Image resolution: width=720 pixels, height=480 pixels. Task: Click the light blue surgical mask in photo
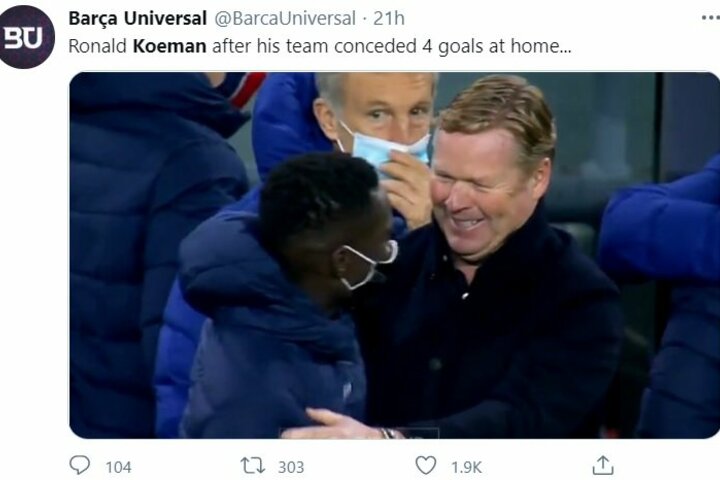[x=385, y=146]
